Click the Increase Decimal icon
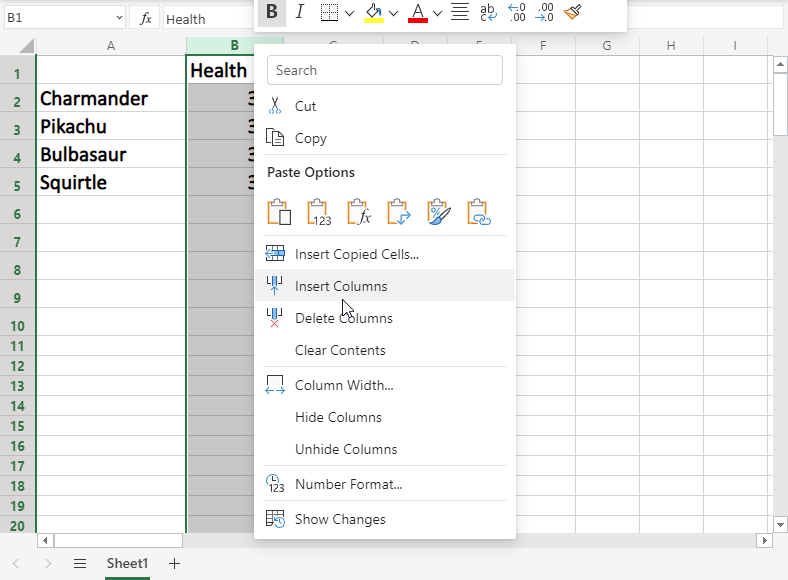This screenshot has width=788, height=580. 517,12
